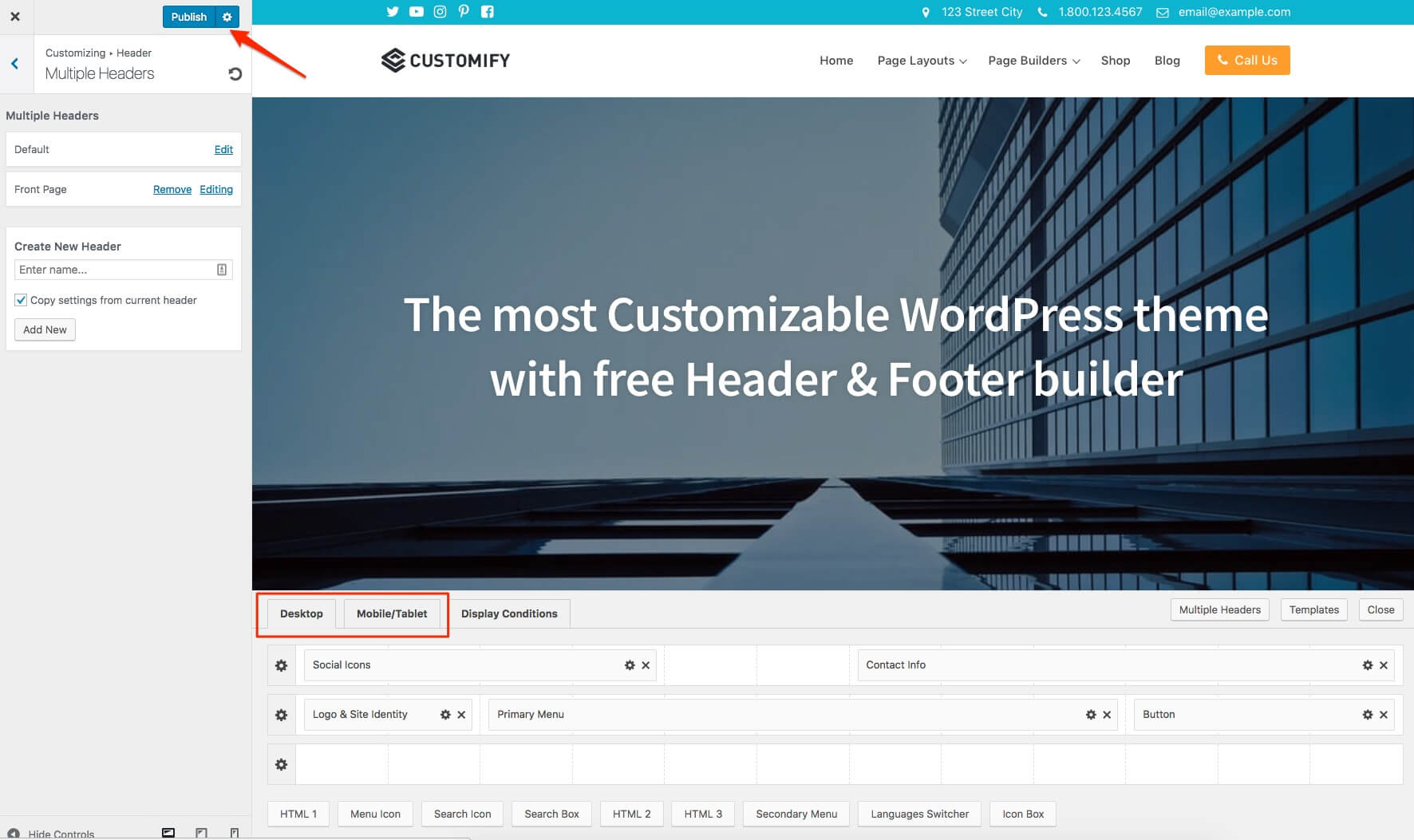Viewport: 1414px width, 840px height.
Task: Click Hide Controls at bottom left
Action: tap(51, 834)
